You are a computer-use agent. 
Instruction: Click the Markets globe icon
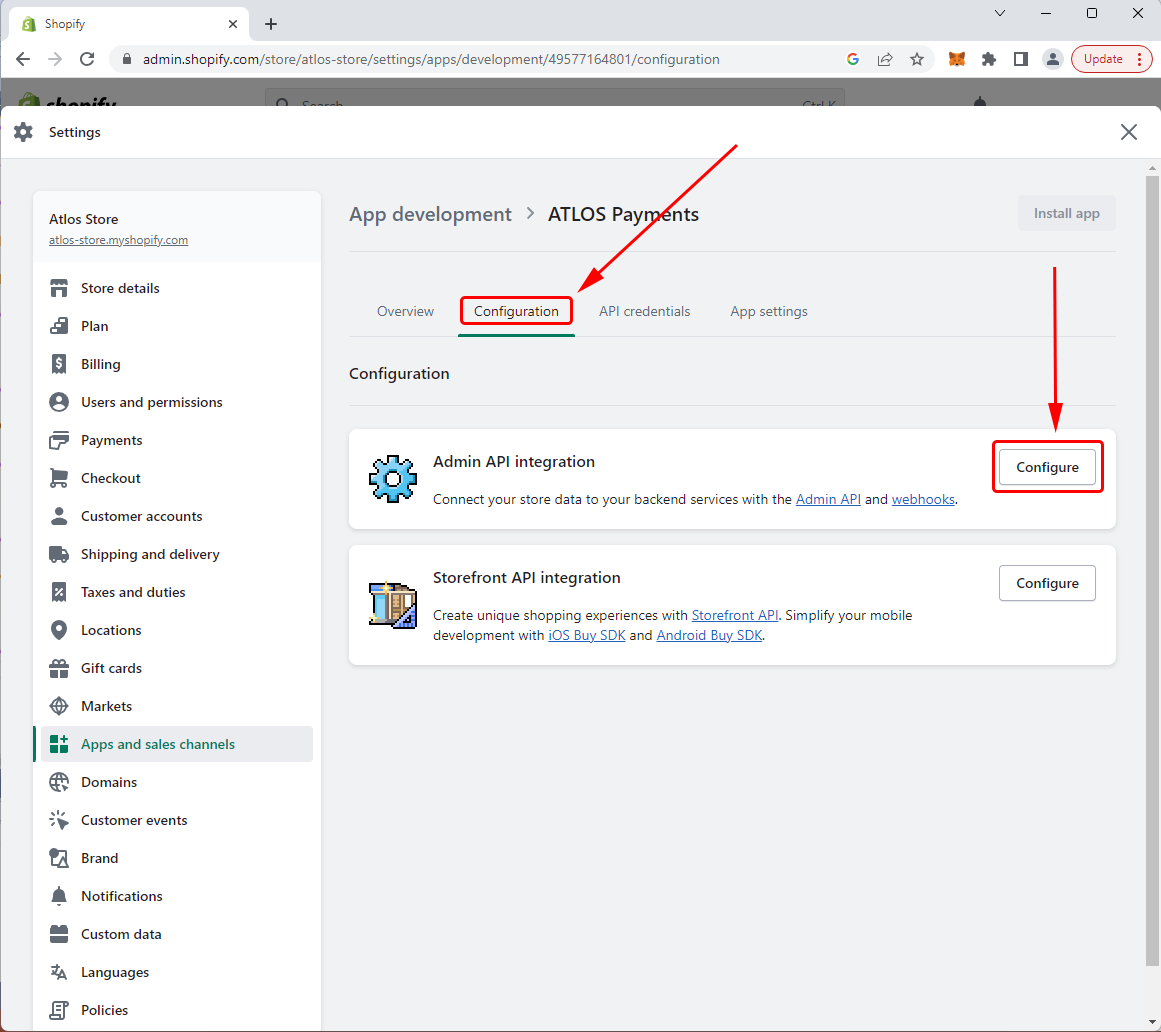pyautogui.click(x=58, y=706)
